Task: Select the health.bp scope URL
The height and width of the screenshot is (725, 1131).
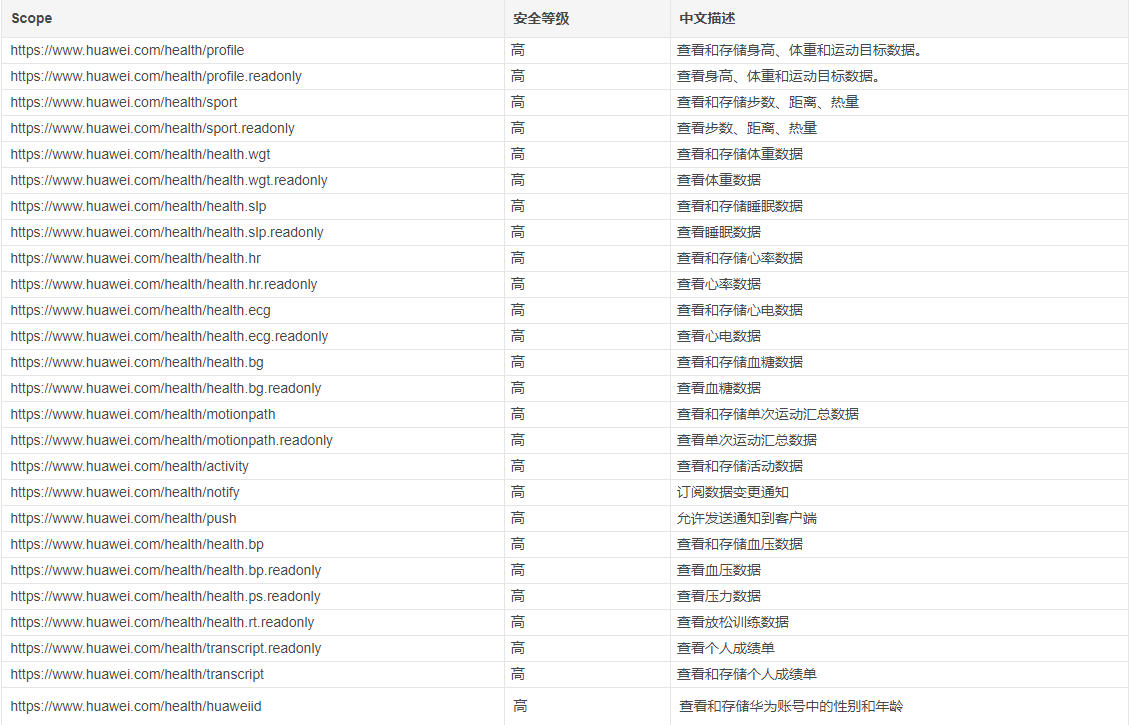Action: point(137,544)
